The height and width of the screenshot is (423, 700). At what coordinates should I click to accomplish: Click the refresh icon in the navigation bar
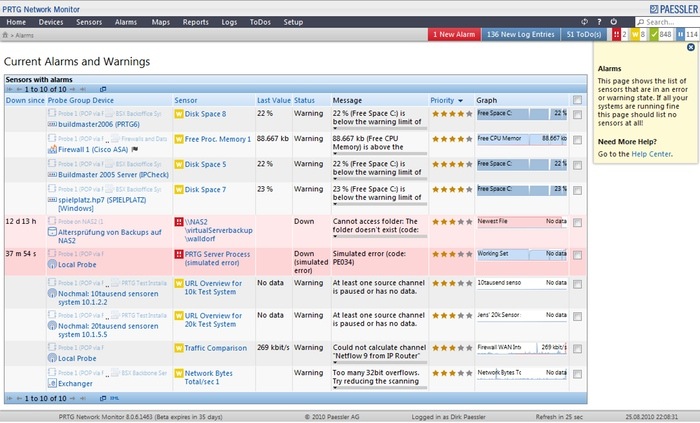click(x=584, y=21)
